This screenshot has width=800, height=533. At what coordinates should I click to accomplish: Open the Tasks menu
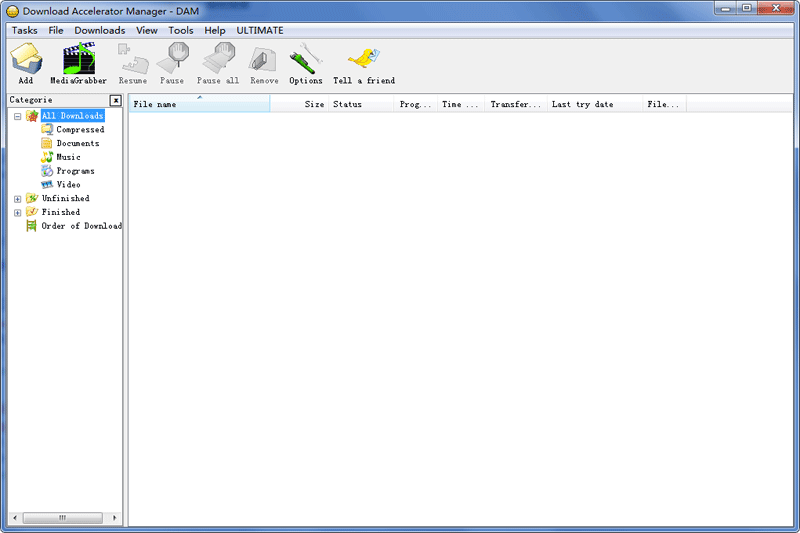[24, 31]
